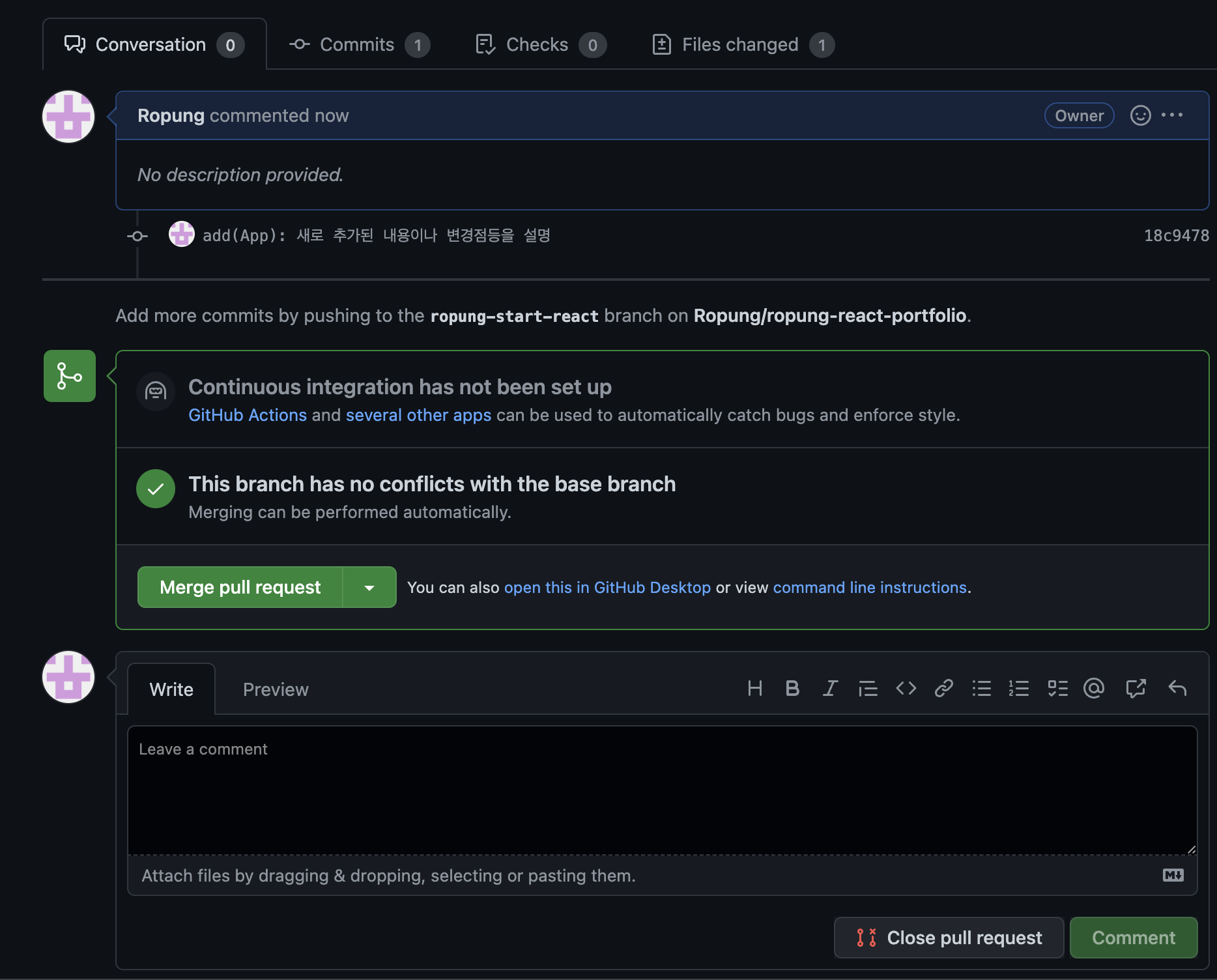The height and width of the screenshot is (980, 1217).
Task: Open small avatar on the commit row
Action: (182, 234)
